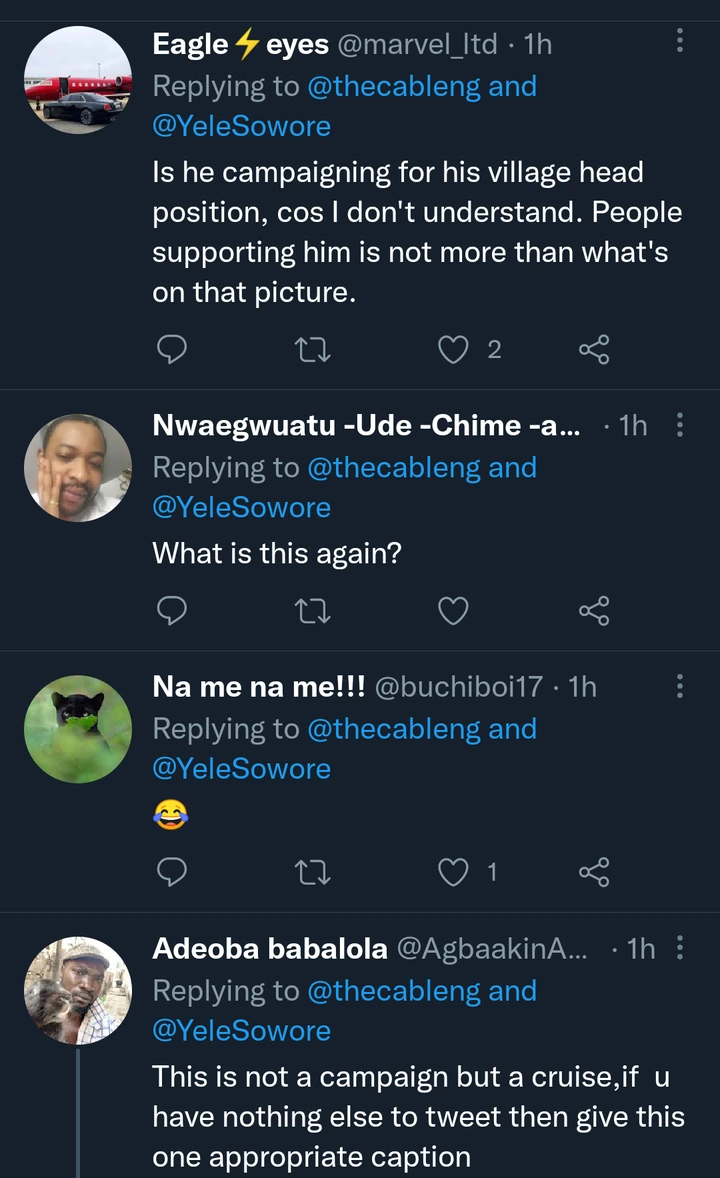Screen dimensions: 720x1178
Task: Like the "What is this again?" tweet
Action: (x=454, y=610)
